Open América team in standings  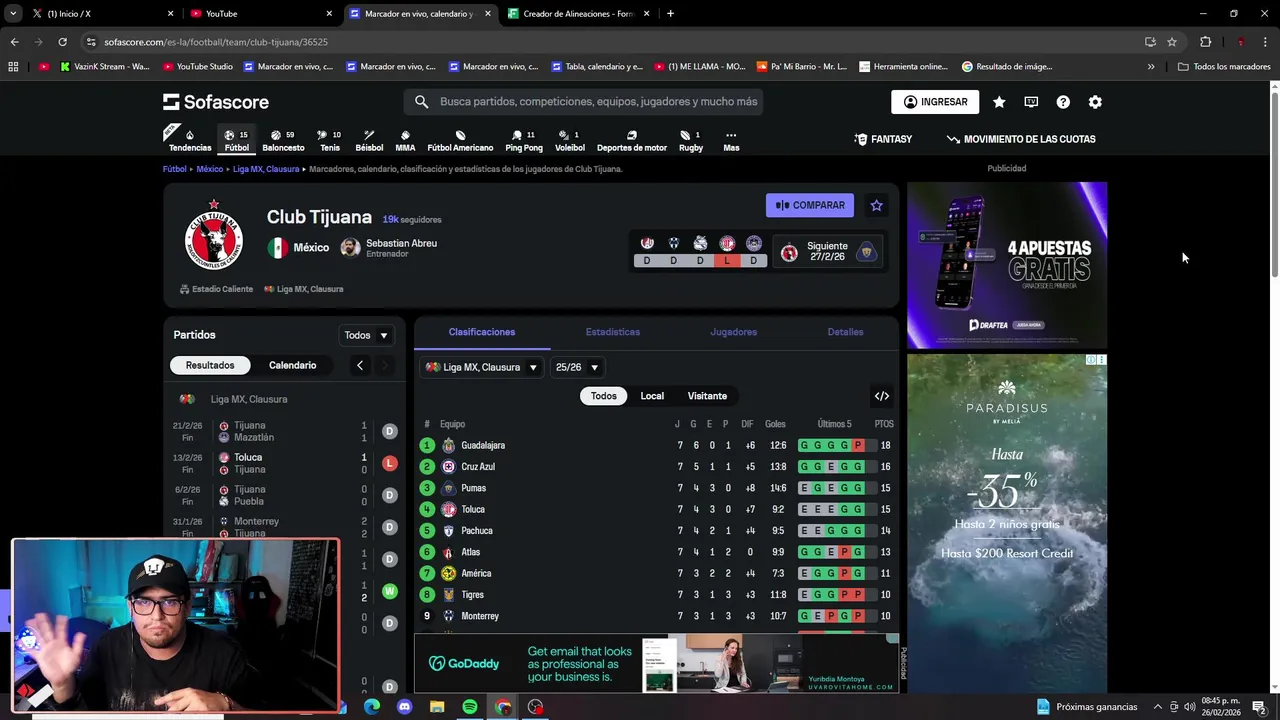click(x=476, y=573)
